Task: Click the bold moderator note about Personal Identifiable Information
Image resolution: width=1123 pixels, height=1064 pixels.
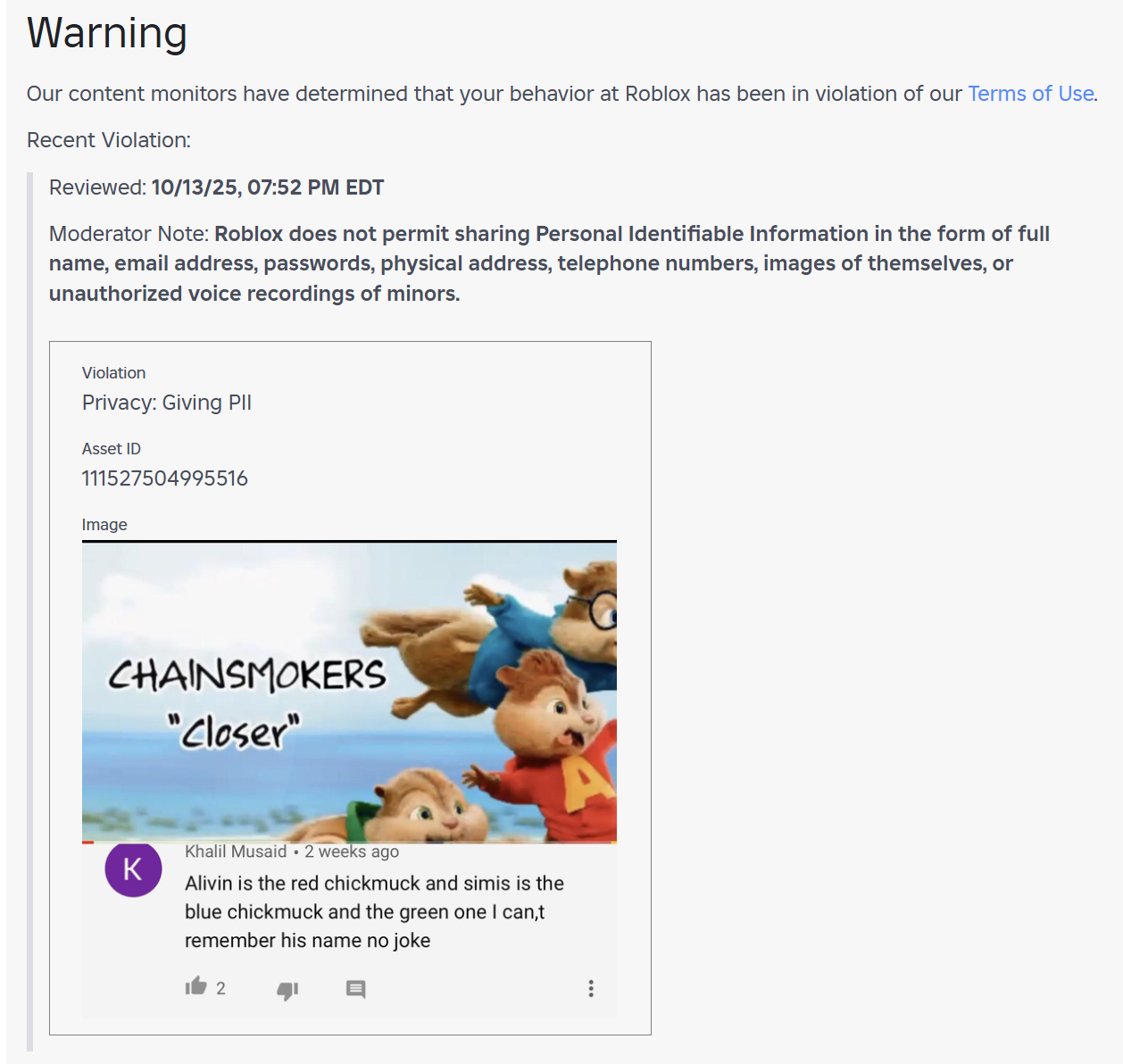Action: click(548, 263)
